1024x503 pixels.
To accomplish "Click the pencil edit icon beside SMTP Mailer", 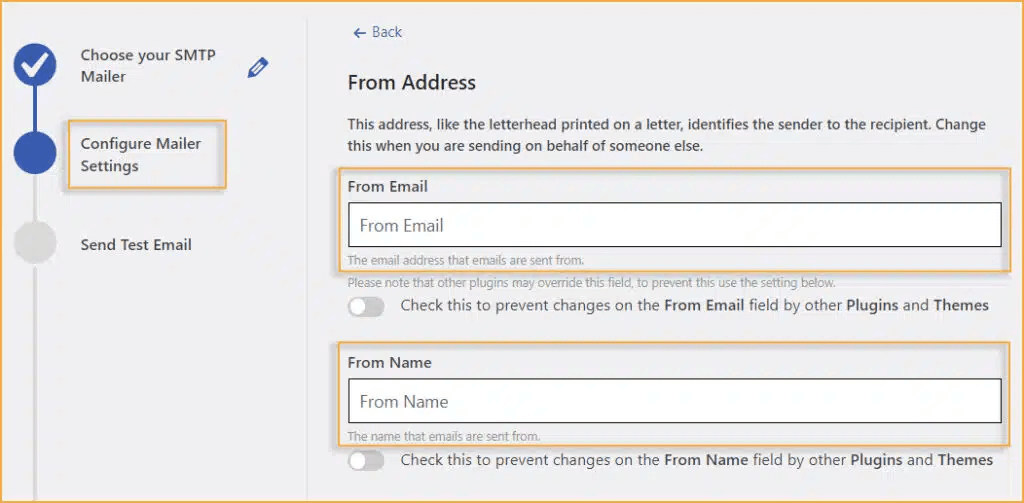I will 257,67.
